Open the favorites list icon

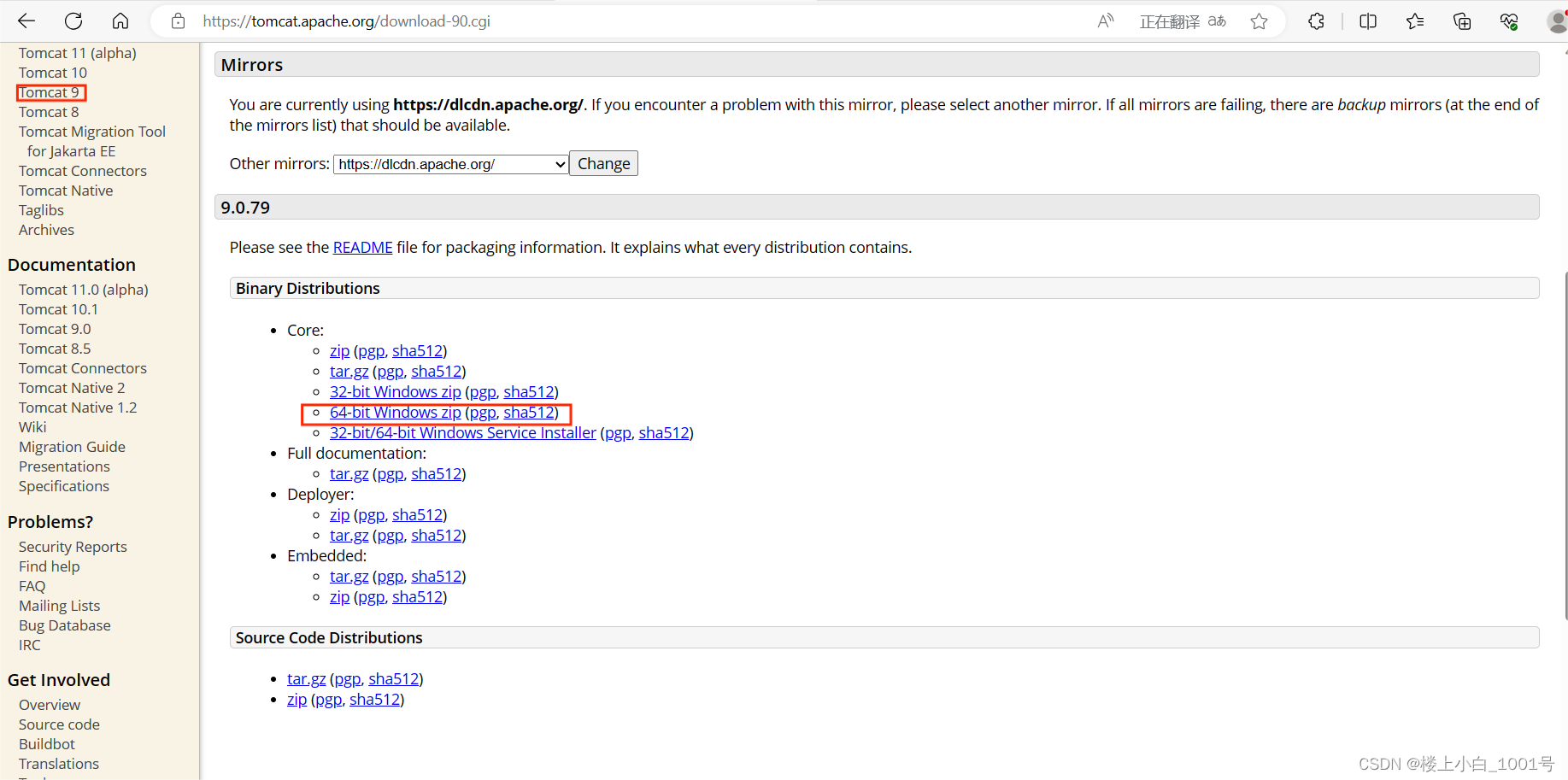click(1415, 21)
